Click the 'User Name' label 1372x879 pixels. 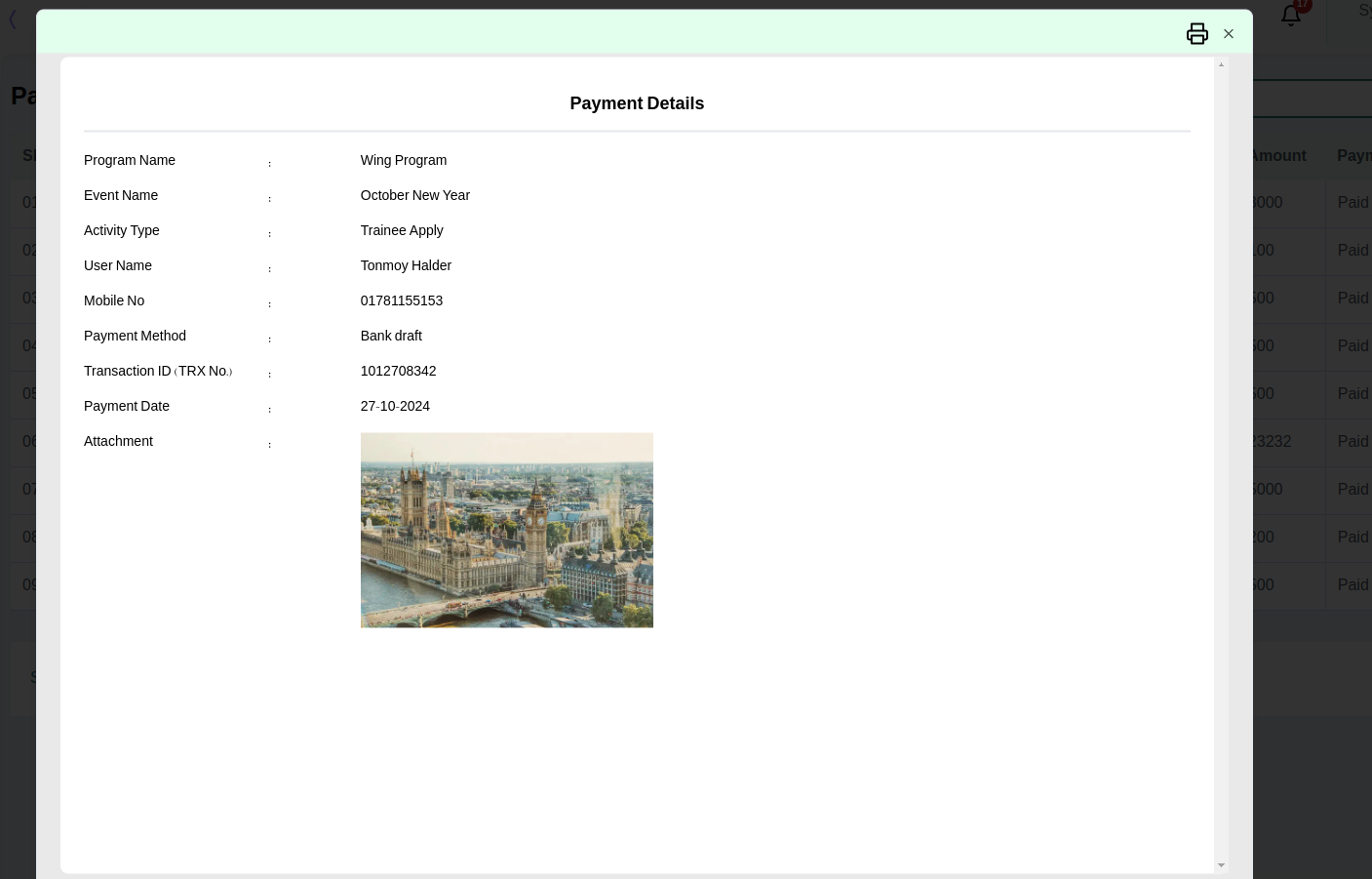coord(118,265)
